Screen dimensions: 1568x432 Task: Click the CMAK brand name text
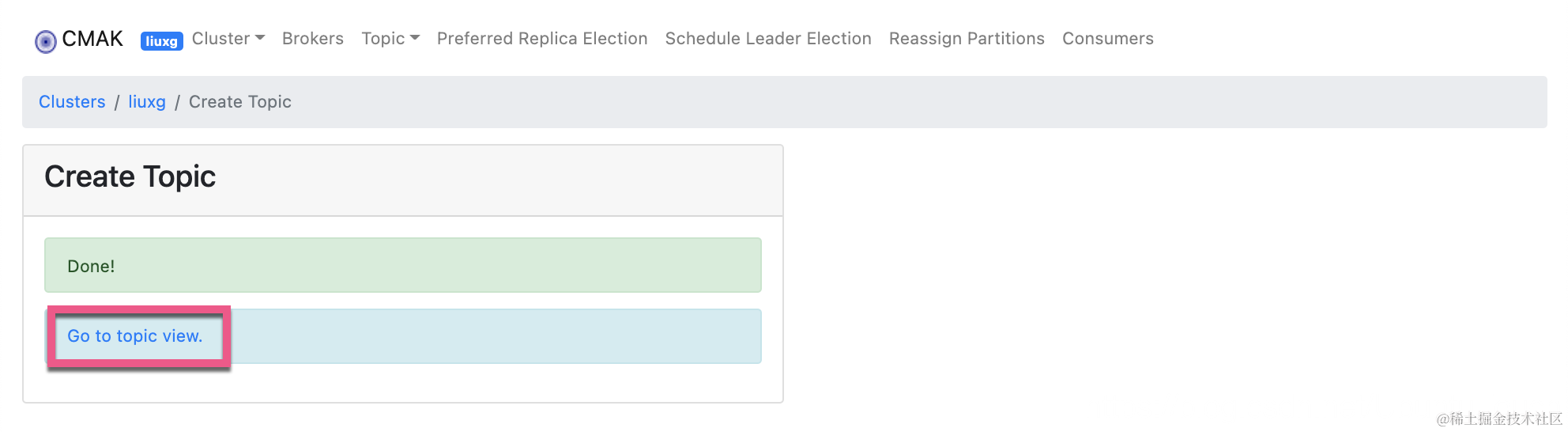92,39
